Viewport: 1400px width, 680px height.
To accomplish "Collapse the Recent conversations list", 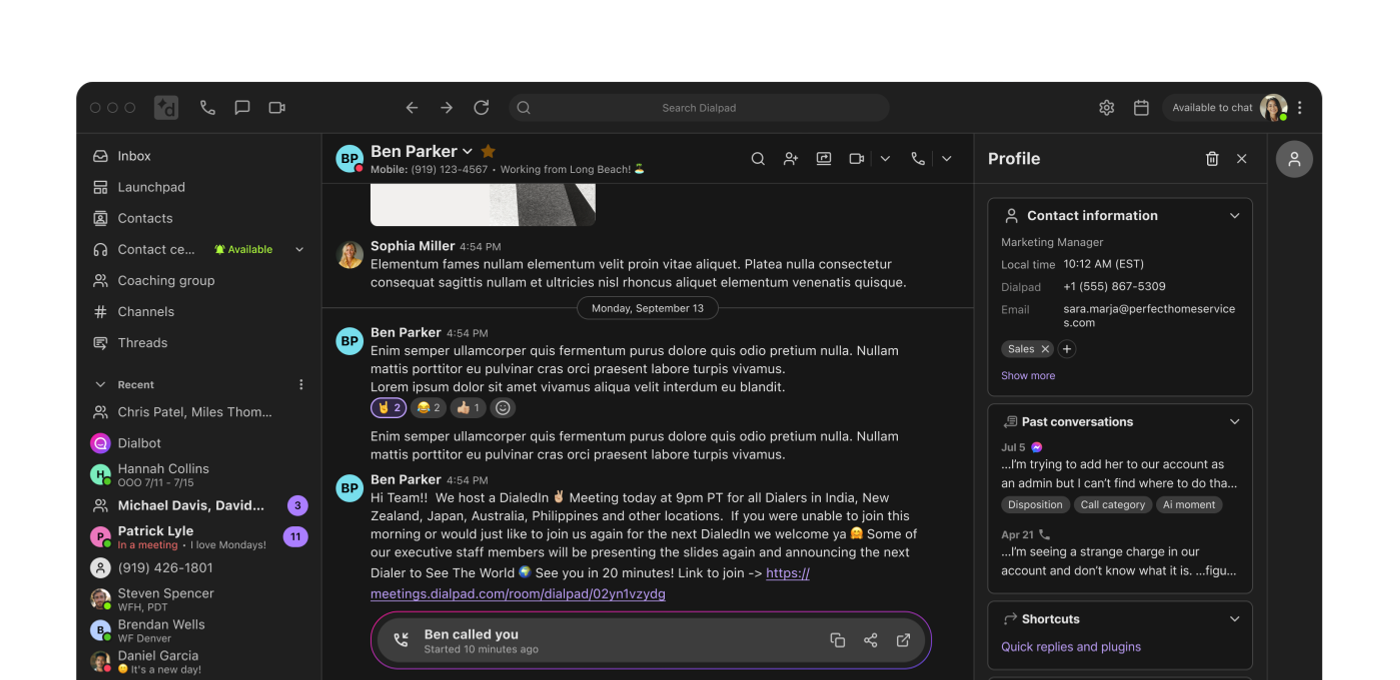I will [100, 385].
